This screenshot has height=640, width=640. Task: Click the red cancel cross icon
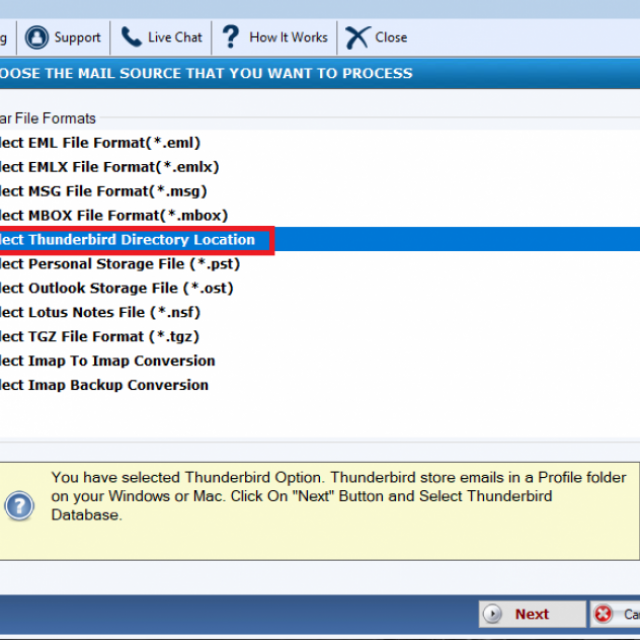click(x=603, y=613)
